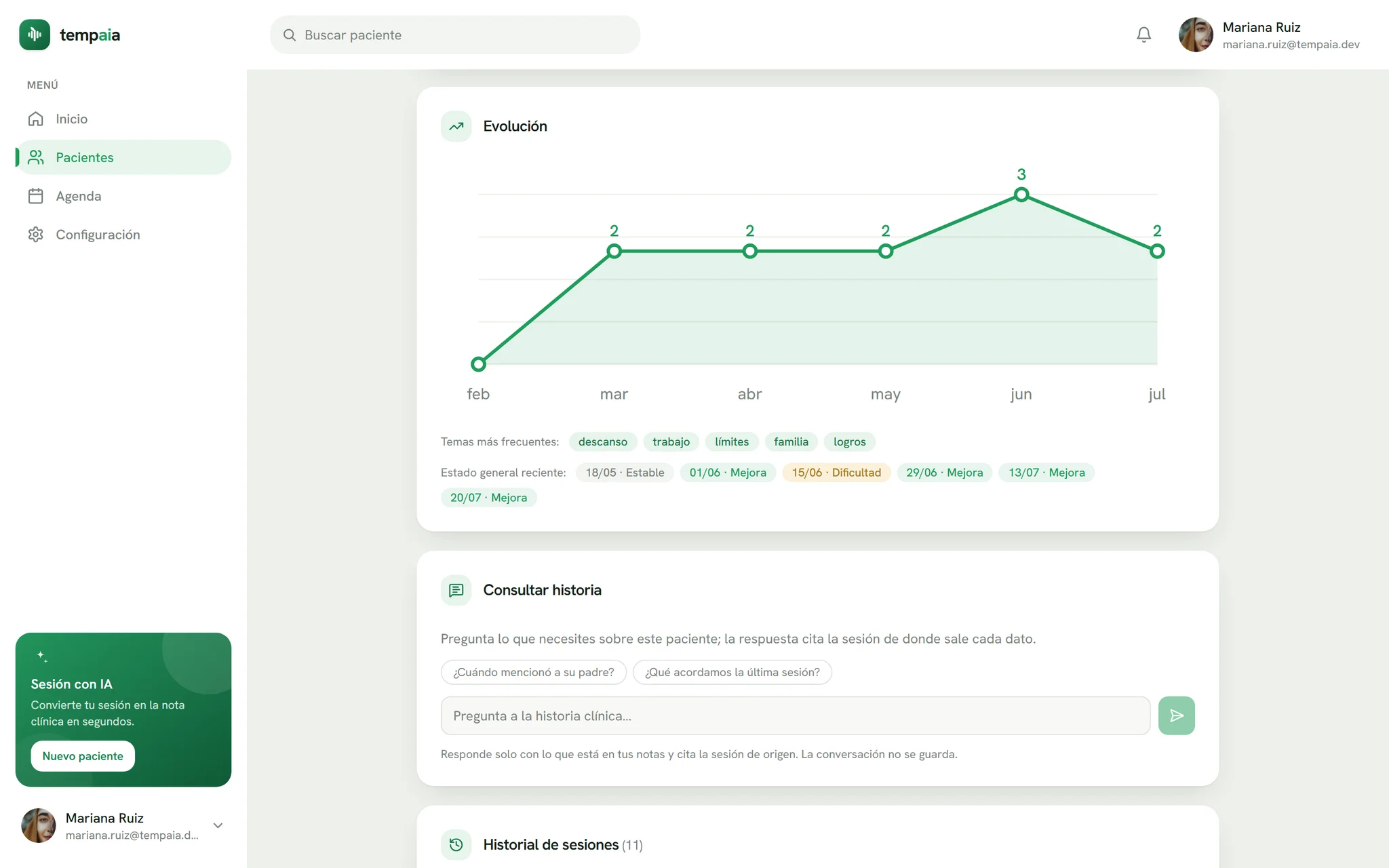Open notifications bell
Viewport: 1389px width, 868px height.
pos(1143,35)
